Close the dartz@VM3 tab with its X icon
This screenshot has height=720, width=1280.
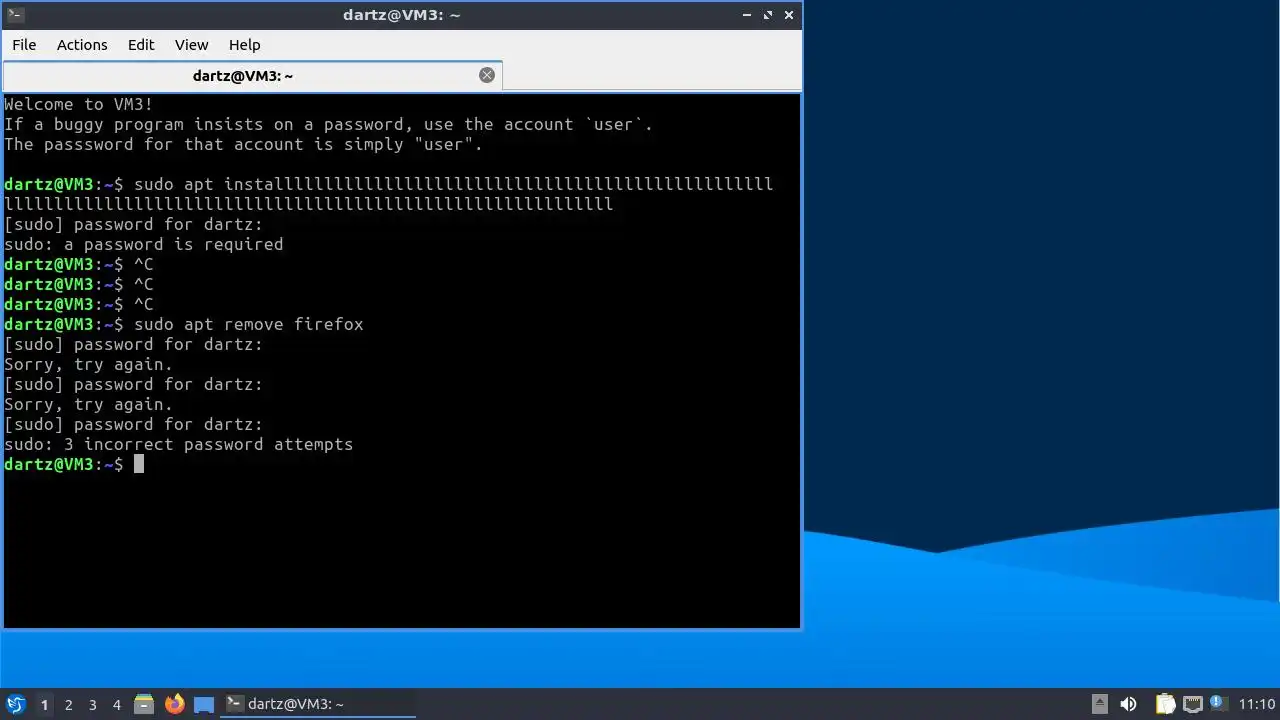(487, 75)
